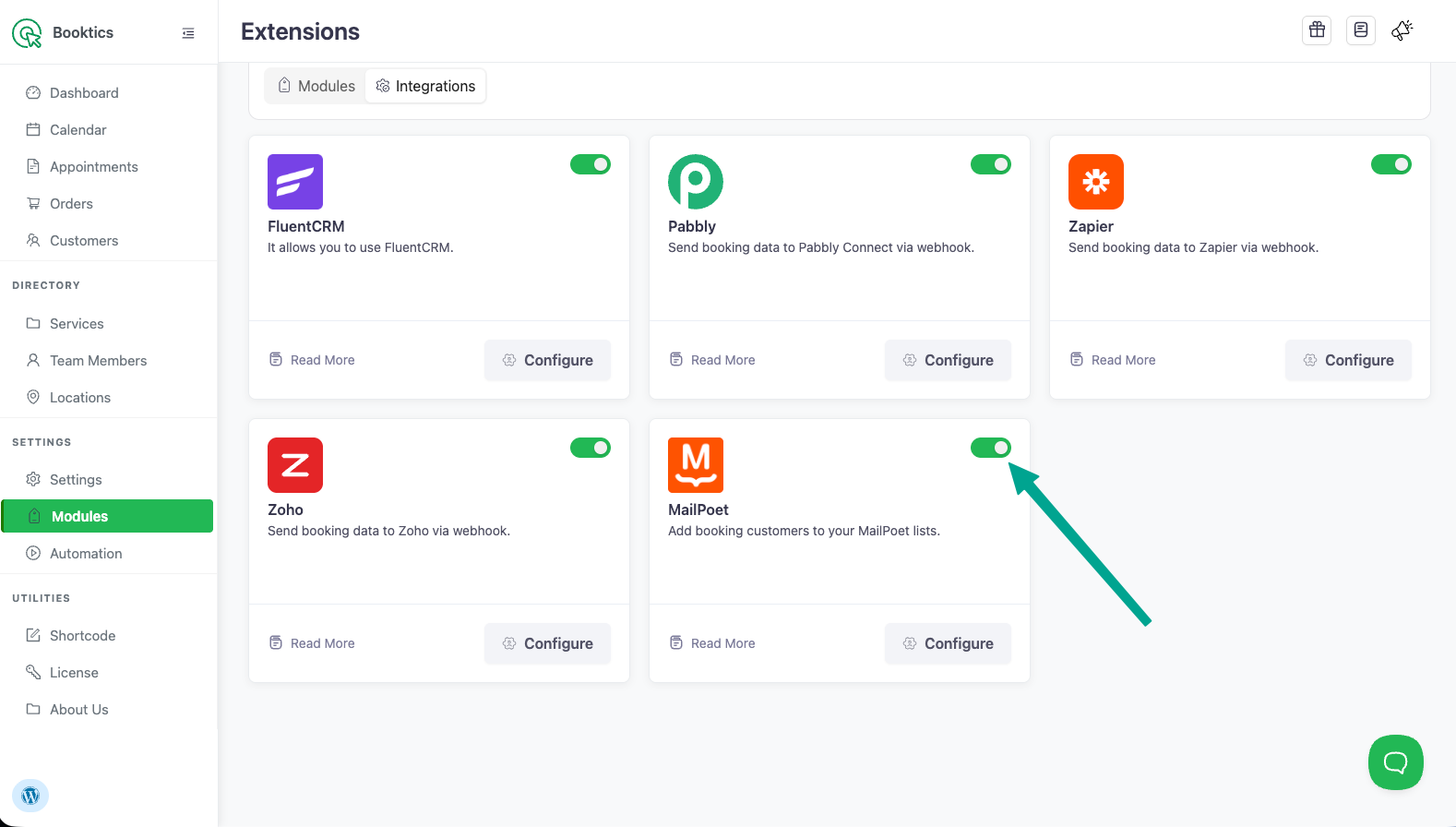
Task: Open Calendar label in the sidebar
Action: (78, 129)
